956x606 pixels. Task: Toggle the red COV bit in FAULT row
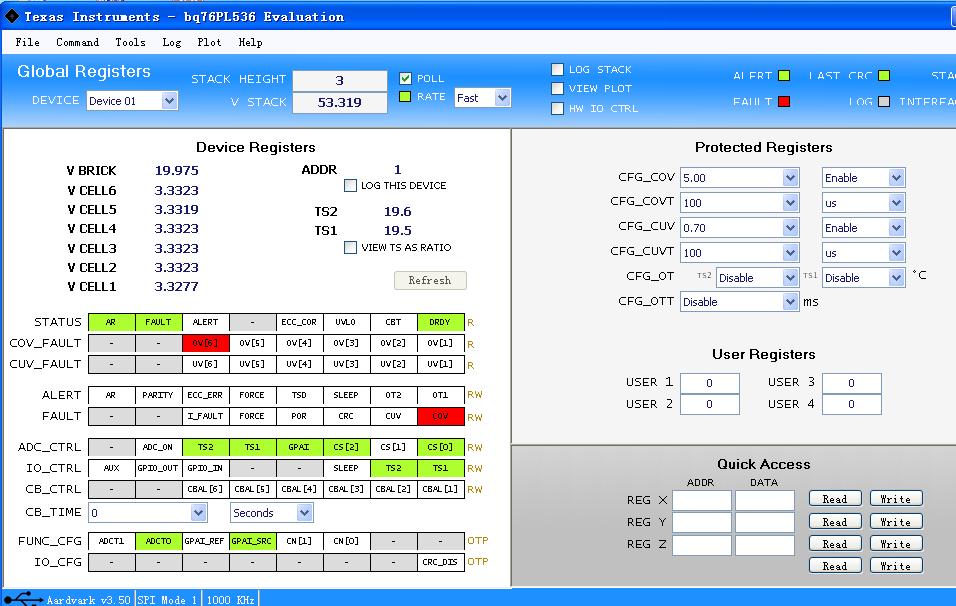tap(440, 416)
